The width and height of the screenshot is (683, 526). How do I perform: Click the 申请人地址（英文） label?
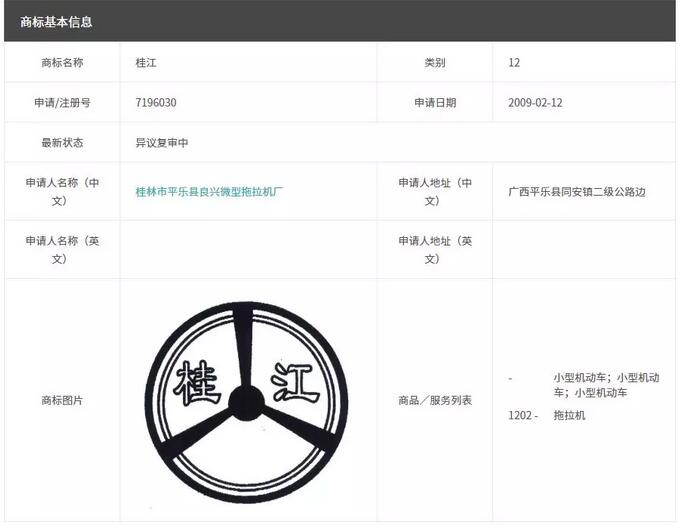(434, 250)
